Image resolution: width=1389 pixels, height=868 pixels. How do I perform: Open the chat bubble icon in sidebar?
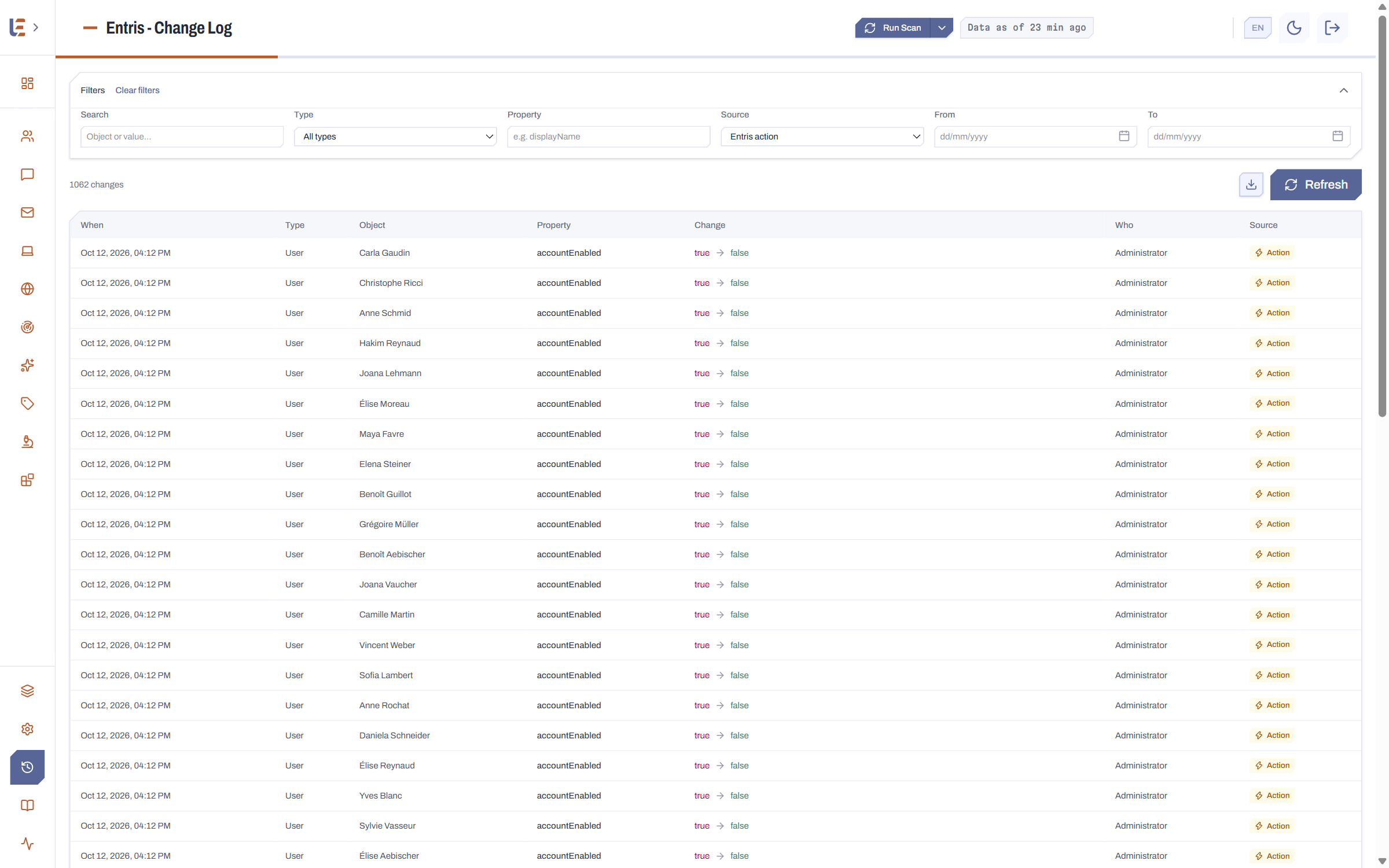(27, 174)
